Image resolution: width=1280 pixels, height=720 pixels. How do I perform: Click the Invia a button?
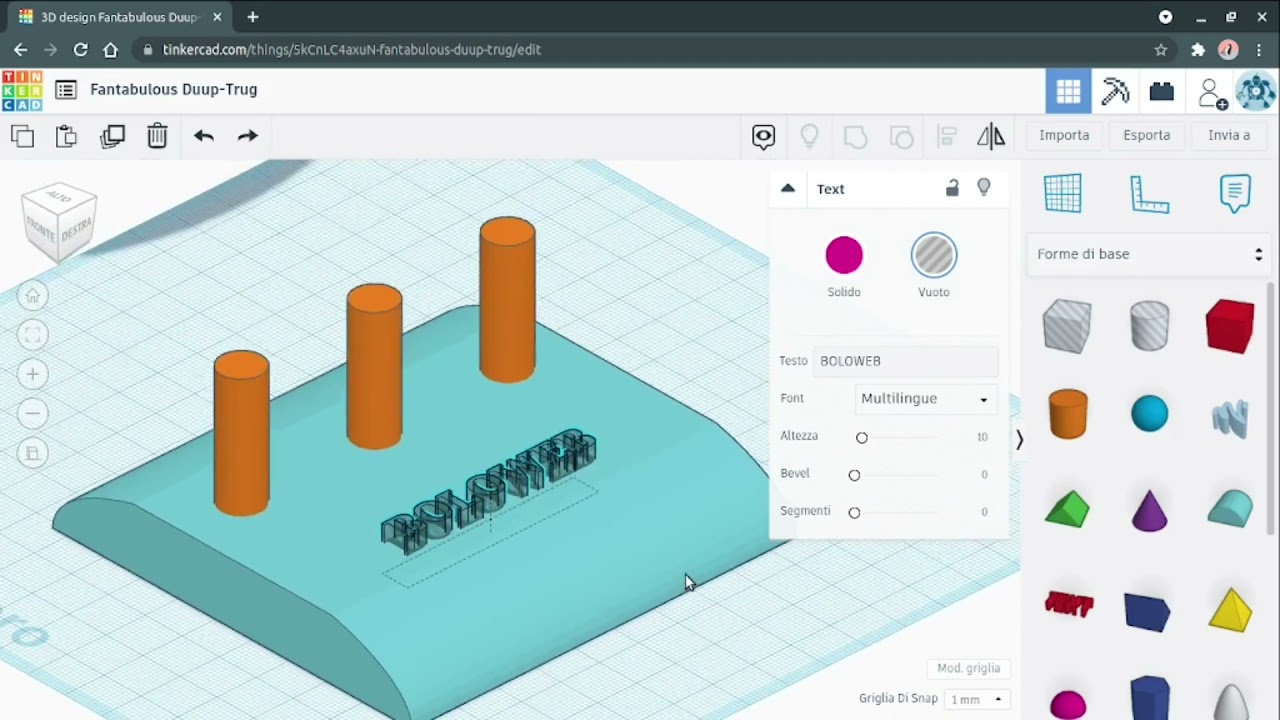point(1229,135)
